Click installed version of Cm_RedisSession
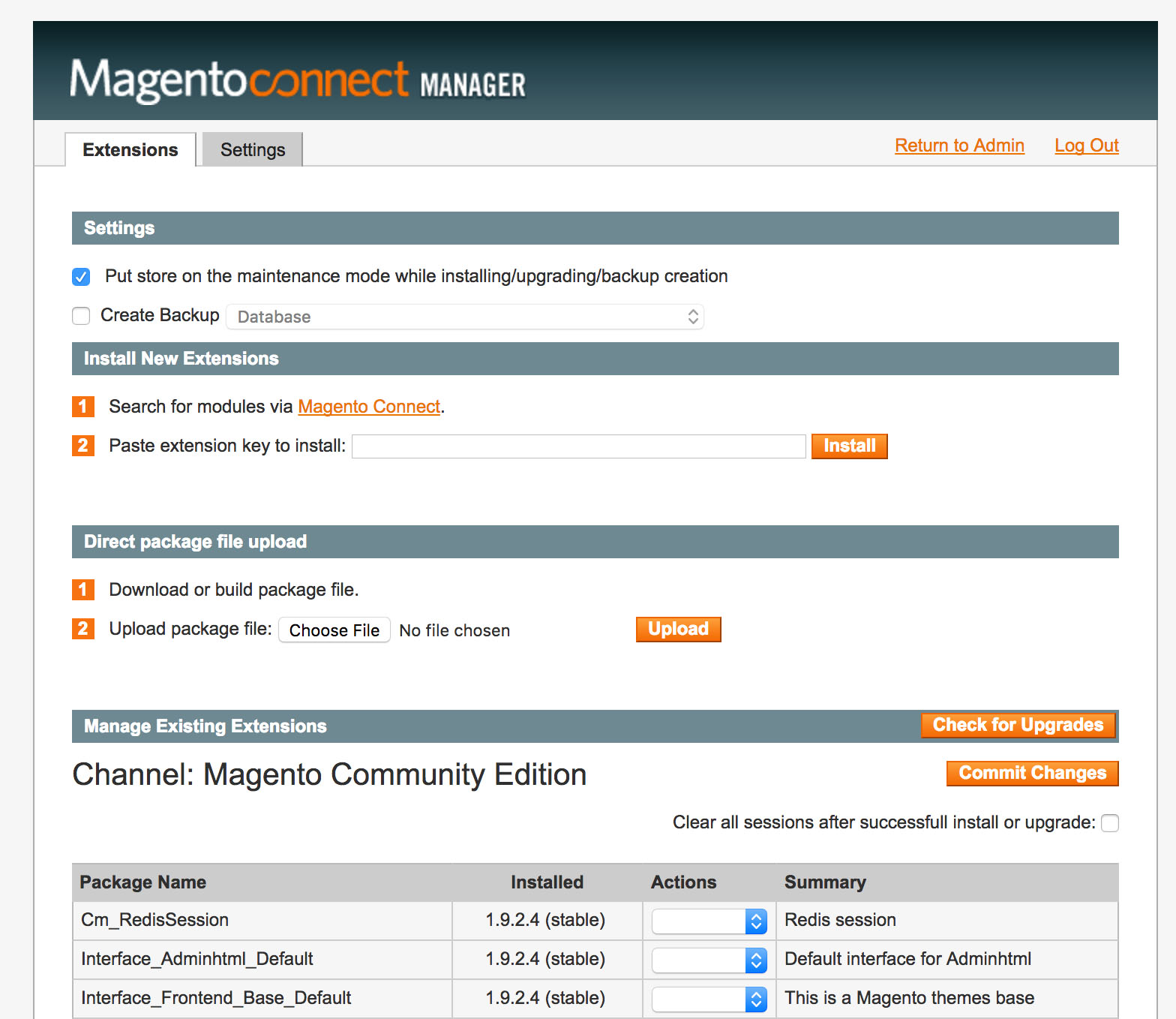 [x=545, y=920]
